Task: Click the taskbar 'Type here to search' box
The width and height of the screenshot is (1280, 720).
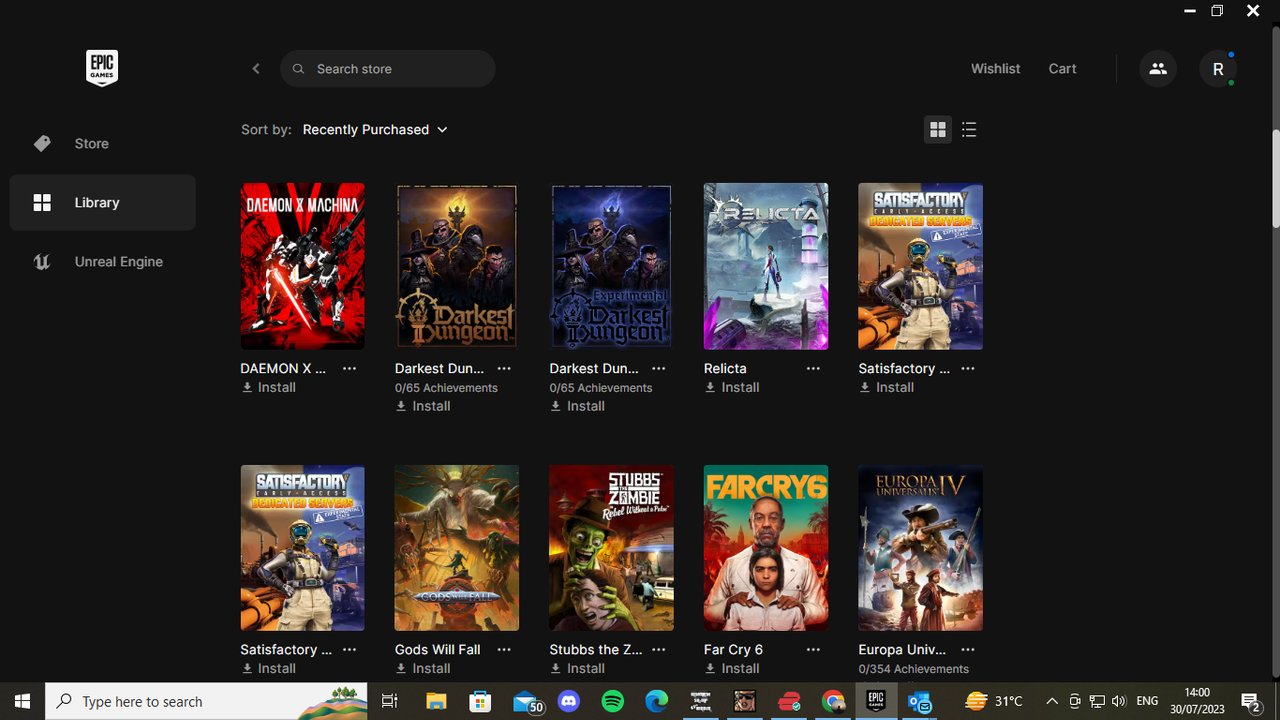Action: tap(207, 701)
